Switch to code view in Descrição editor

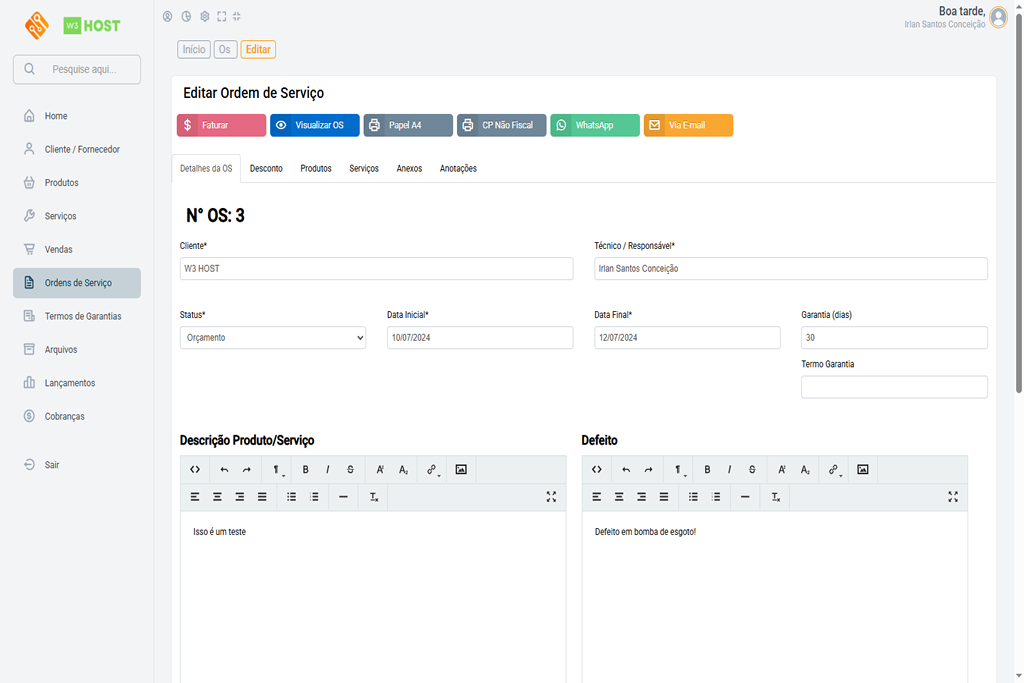195,469
